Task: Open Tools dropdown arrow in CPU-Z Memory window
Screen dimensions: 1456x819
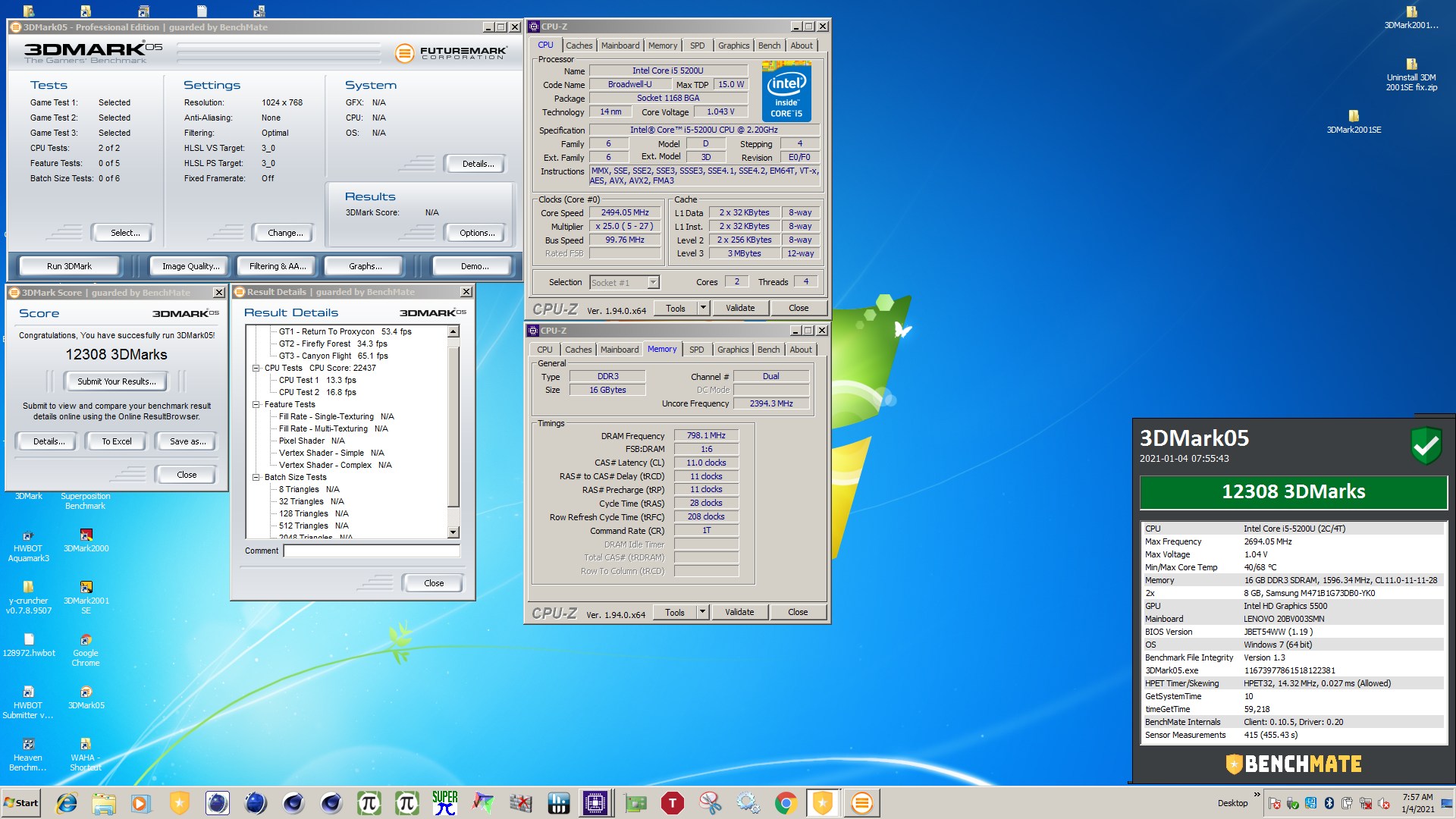Action: point(702,612)
